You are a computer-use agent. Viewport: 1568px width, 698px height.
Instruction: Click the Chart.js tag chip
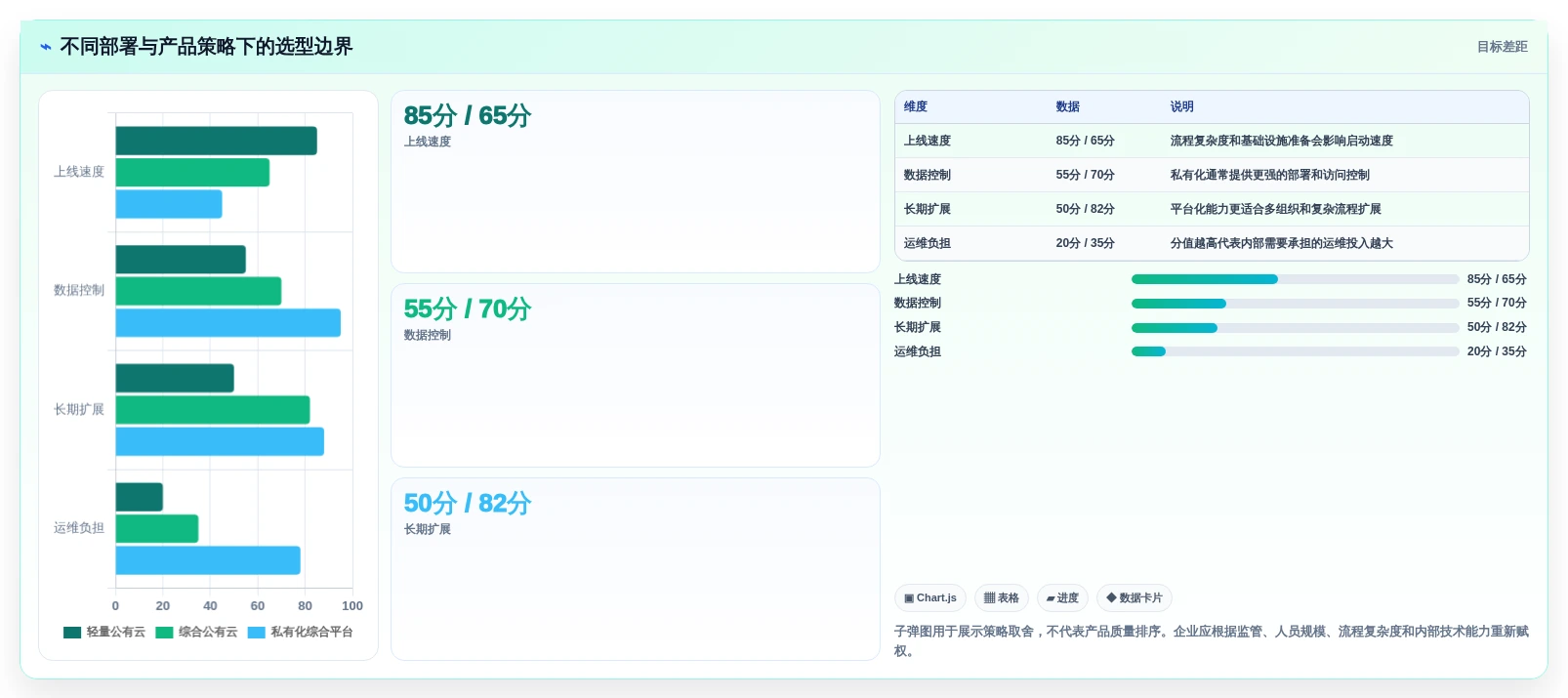tap(930, 597)
